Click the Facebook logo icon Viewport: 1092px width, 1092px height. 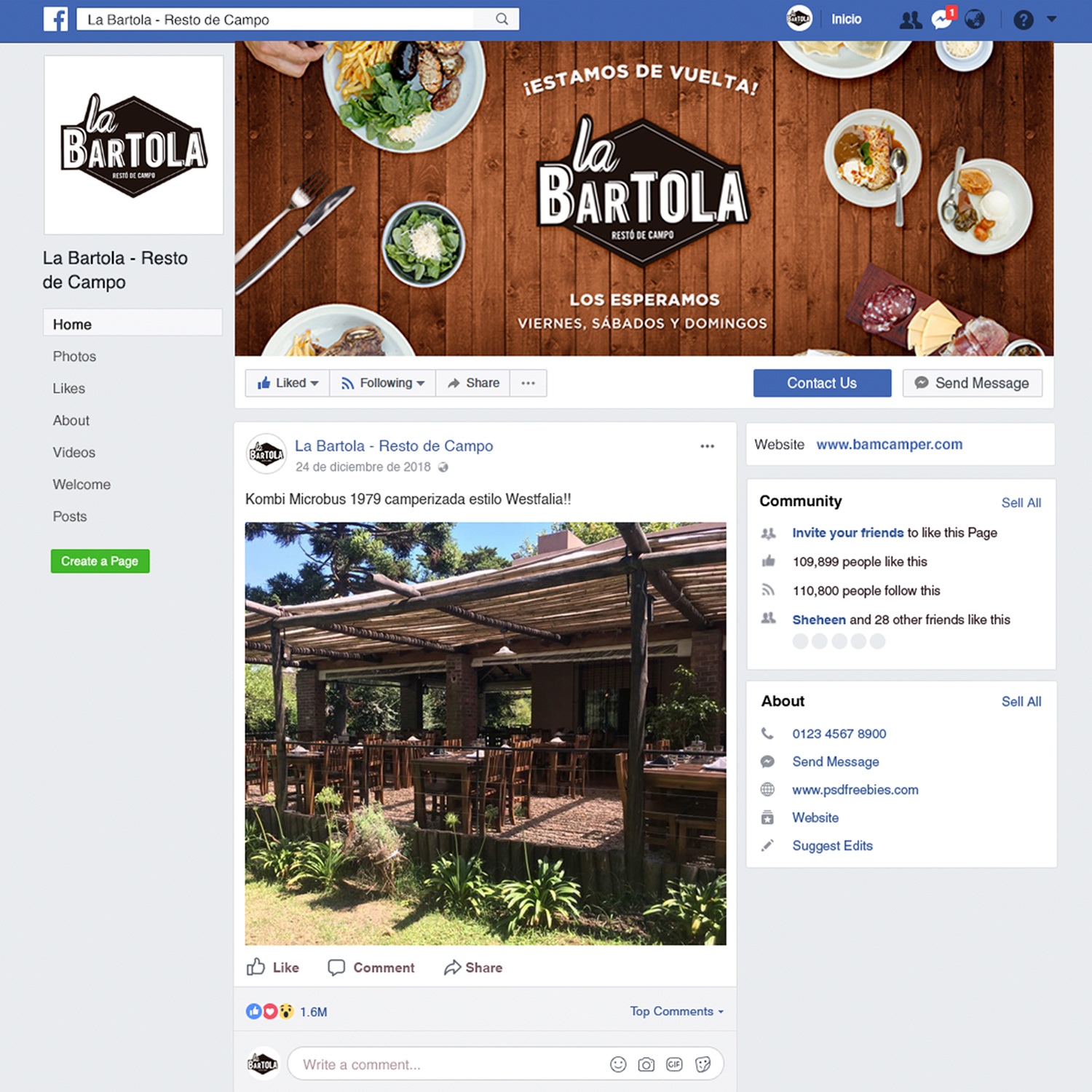[55, 19]
